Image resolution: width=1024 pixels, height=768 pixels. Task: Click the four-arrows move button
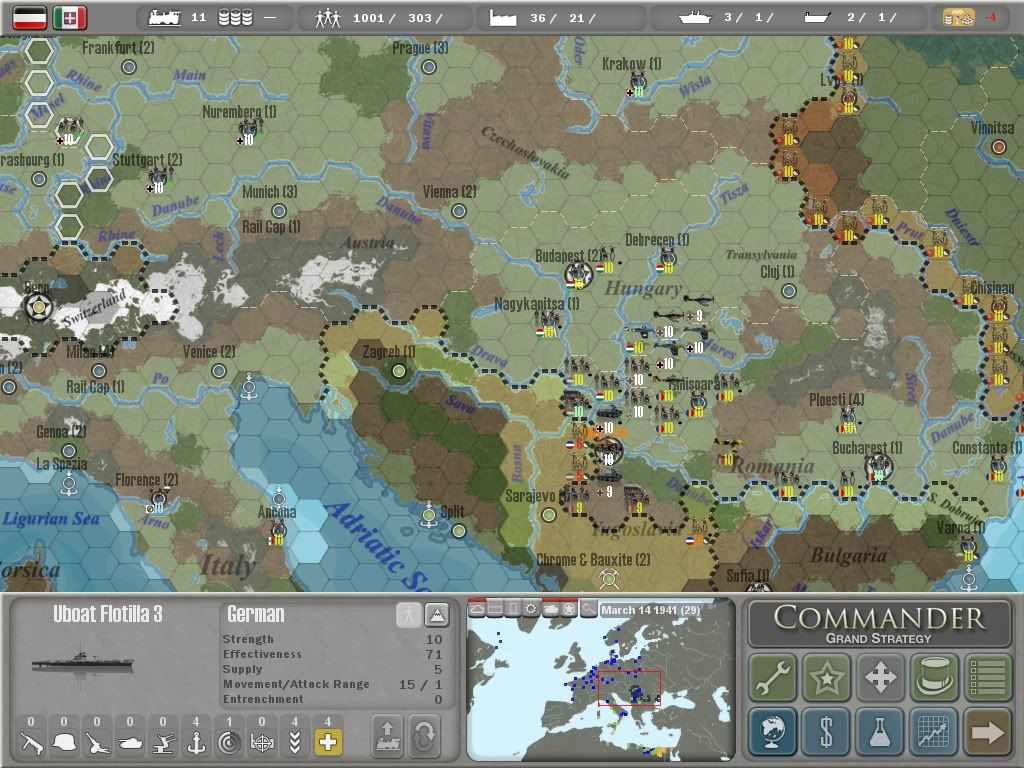[x=880, y=677]
